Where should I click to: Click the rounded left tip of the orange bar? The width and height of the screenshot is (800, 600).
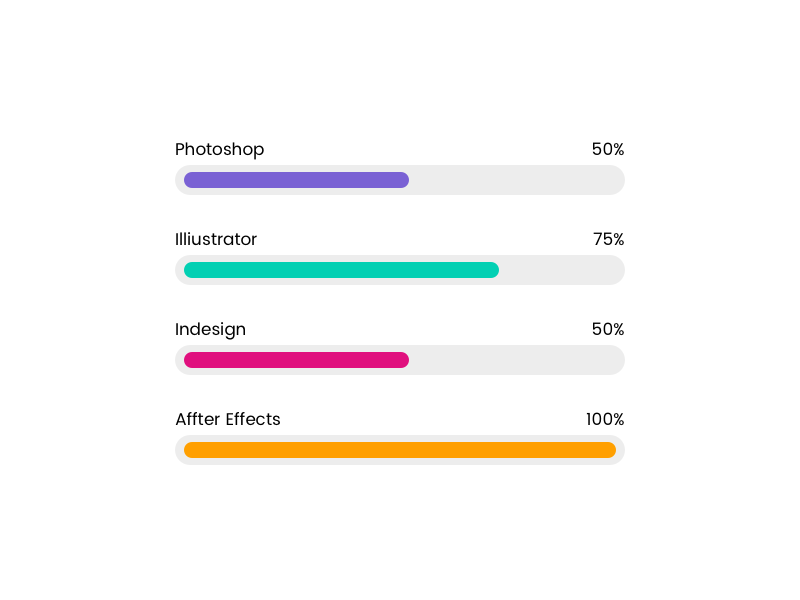tap(189, 450)
